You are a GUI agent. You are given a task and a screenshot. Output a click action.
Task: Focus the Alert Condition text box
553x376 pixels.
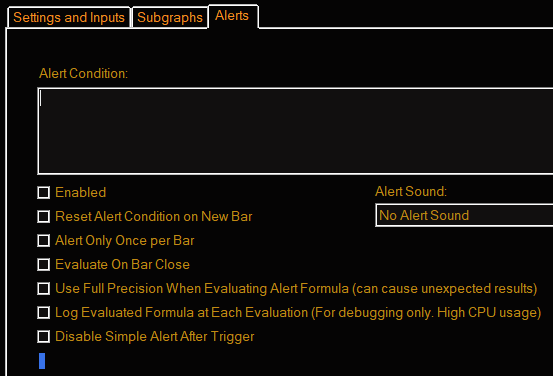click(x=295, y=131)
